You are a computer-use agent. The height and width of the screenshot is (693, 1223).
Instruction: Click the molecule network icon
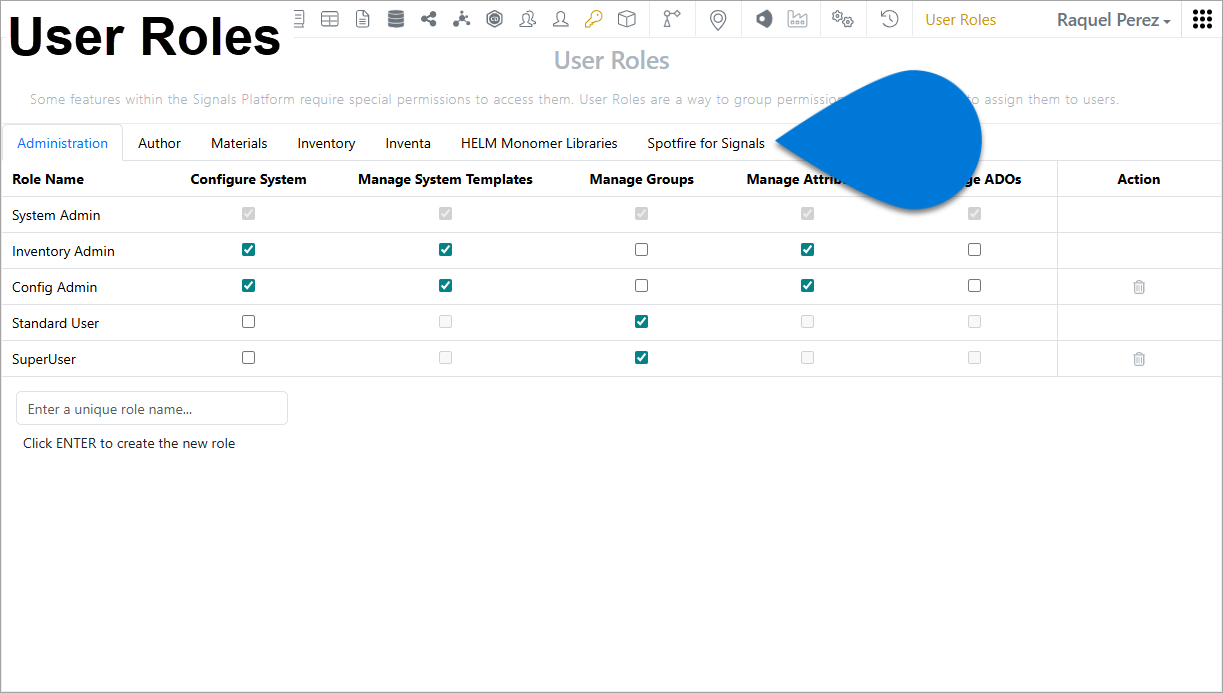pyautogui.click(x=461, y=19)
